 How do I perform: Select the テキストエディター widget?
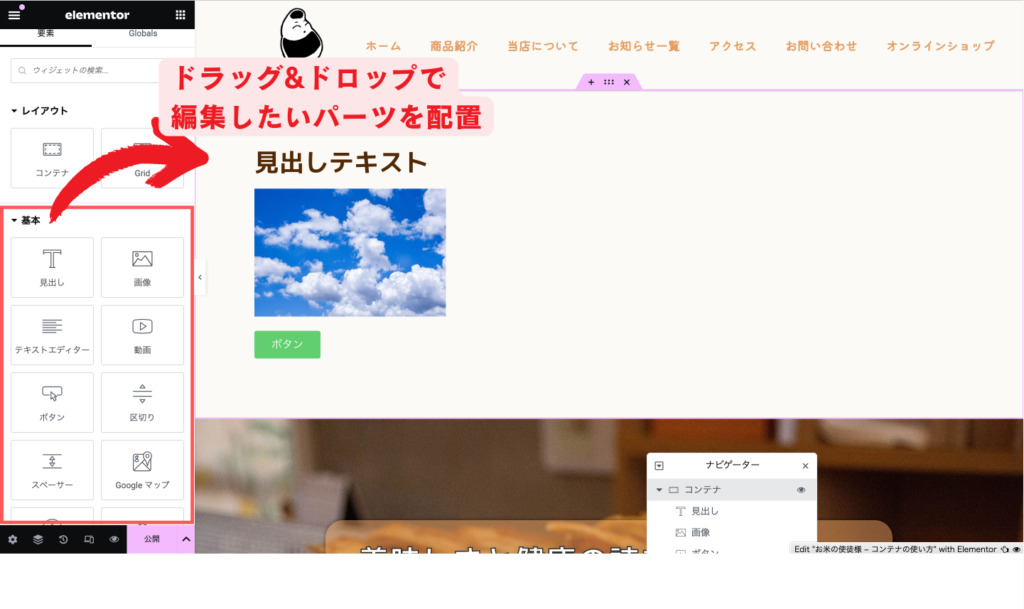click(52, 335)
